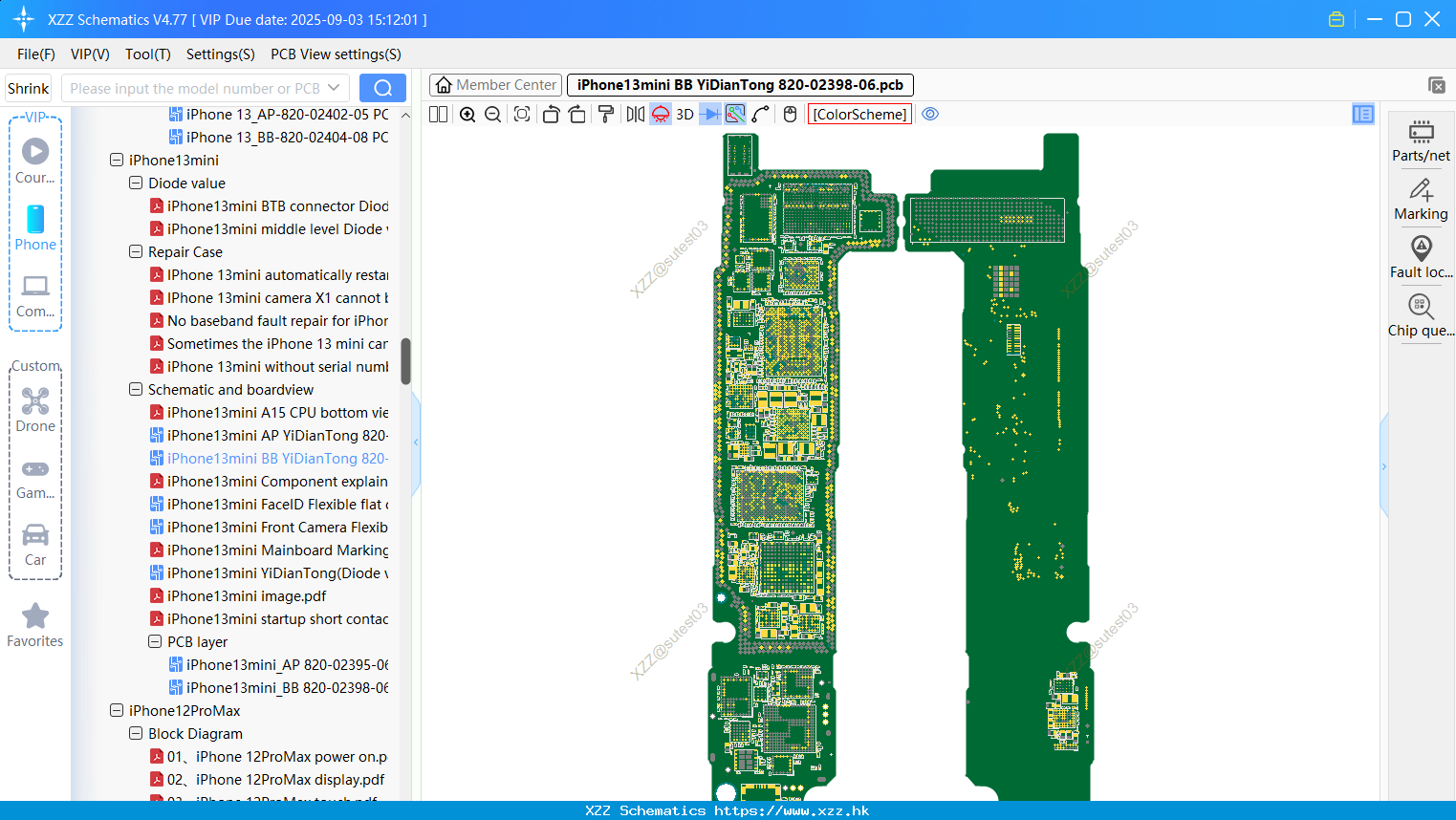Collapse the iPhone12ProMax node
Viewport: 1456px width, 820px height.
coord(117,710)
